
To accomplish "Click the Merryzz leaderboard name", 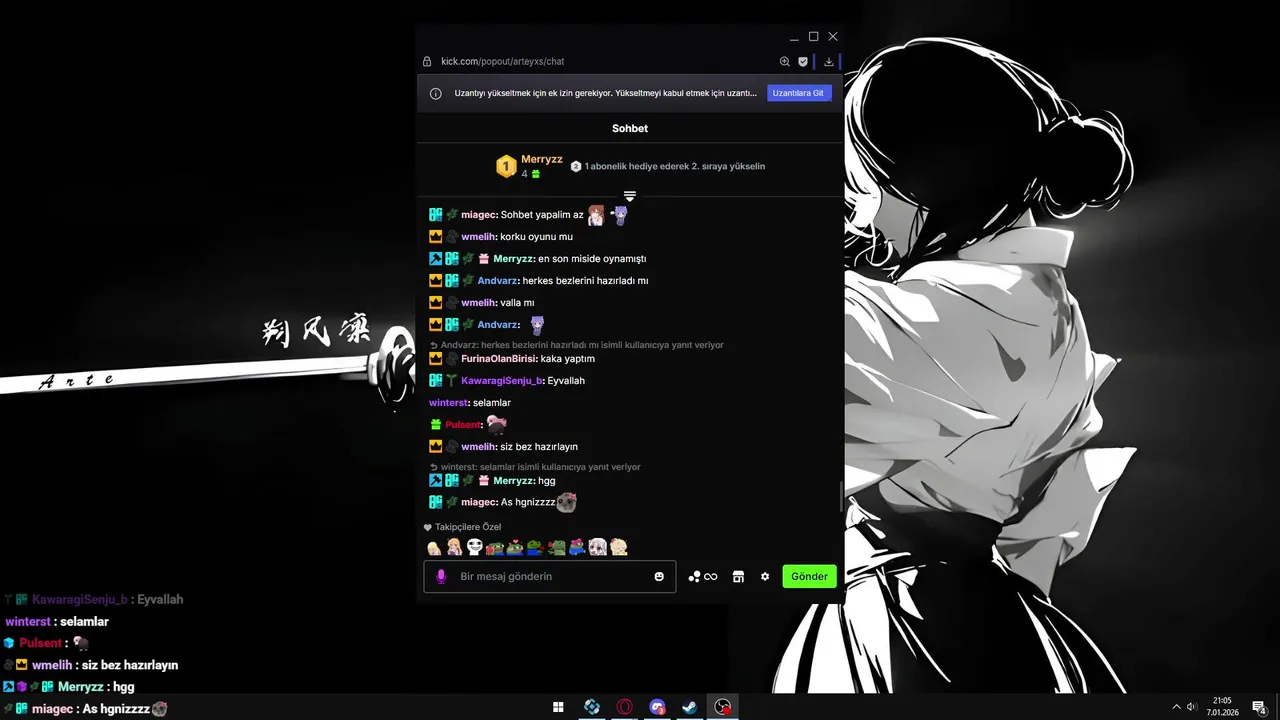I will pos(542,159).
